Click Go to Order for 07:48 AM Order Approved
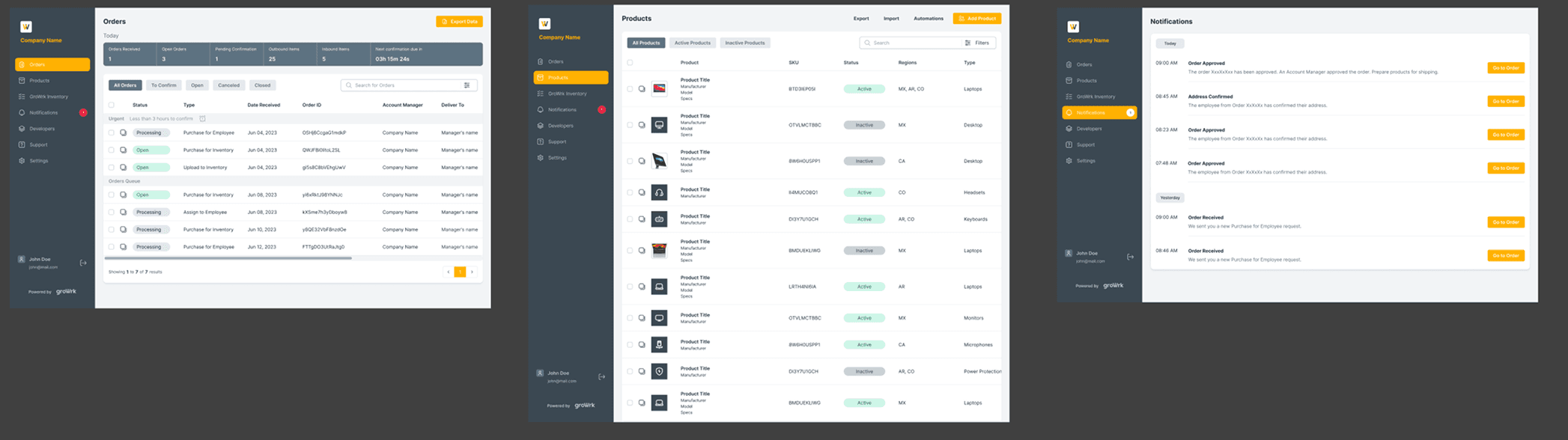The width and height of the screenshot is (1568, 440). pos(1506,168)
